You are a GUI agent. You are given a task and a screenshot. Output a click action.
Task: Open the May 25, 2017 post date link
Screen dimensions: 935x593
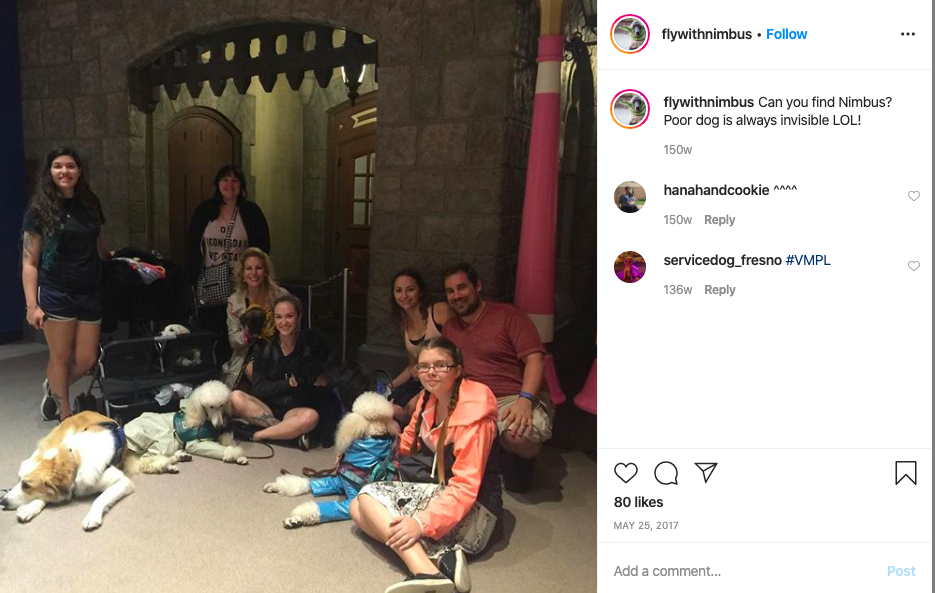(646, 526)
